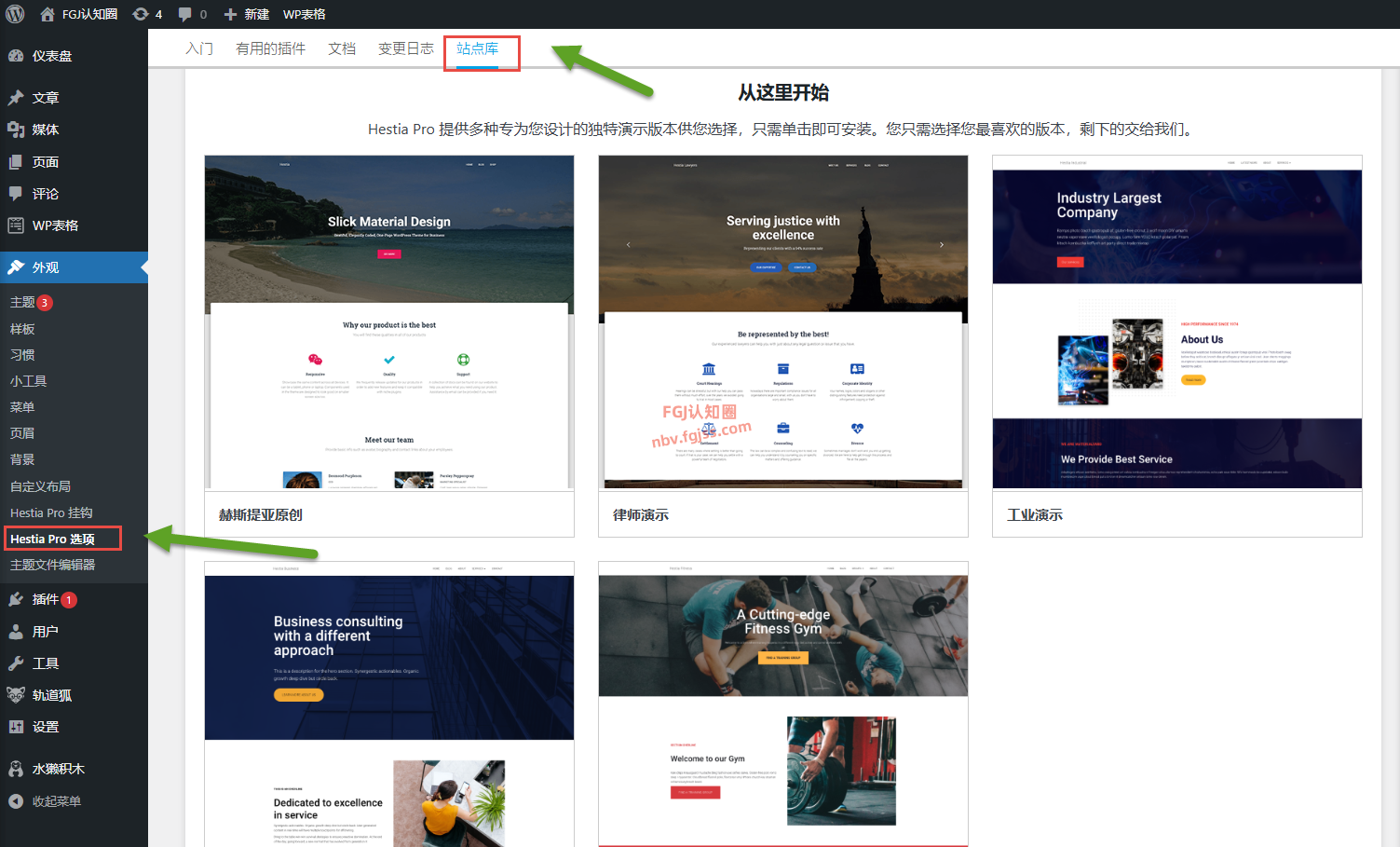The height and width of the screenshot is (847, 1400).
Task: Open the 自定义布局 submenu item
Action: 40,486
